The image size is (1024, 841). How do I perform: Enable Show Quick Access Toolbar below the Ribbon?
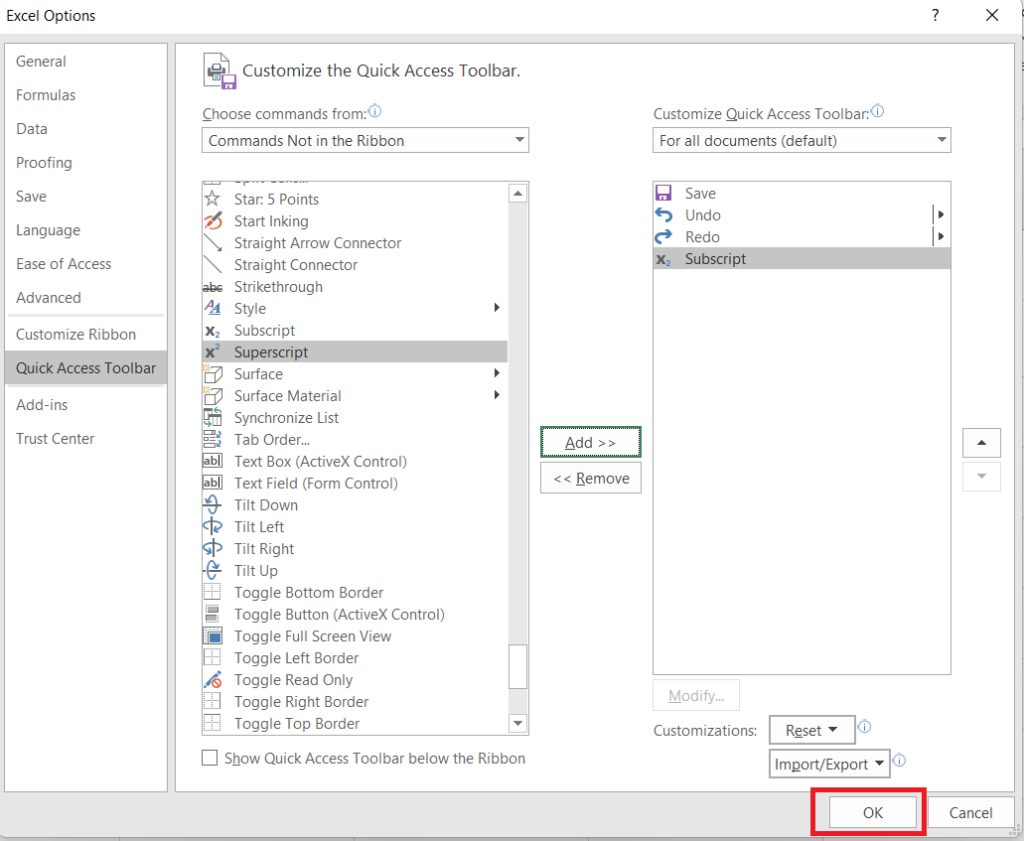coord(210,758)
